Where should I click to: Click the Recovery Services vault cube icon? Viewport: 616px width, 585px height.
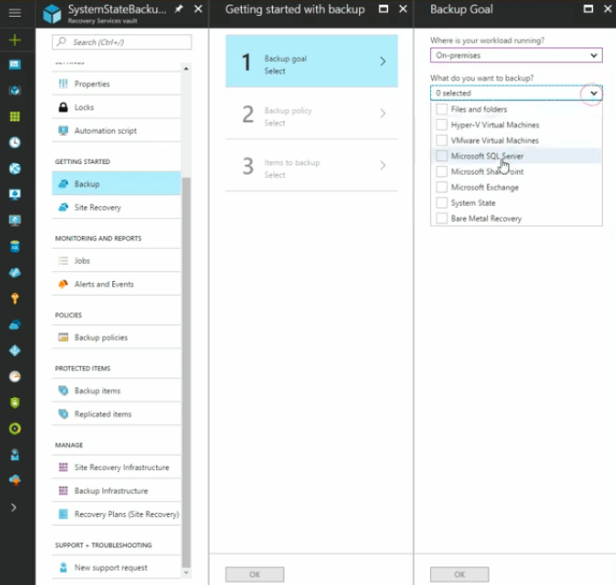[x=52, y=14]
